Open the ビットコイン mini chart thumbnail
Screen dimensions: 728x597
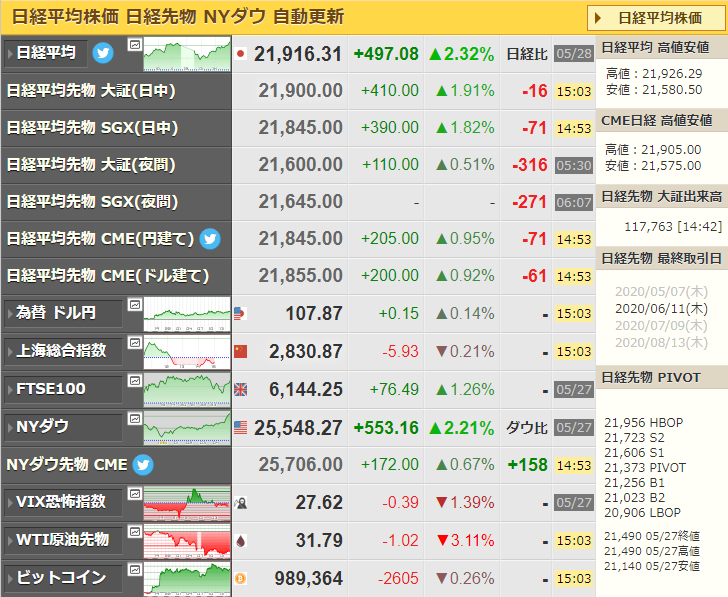(x=187, y=579)
